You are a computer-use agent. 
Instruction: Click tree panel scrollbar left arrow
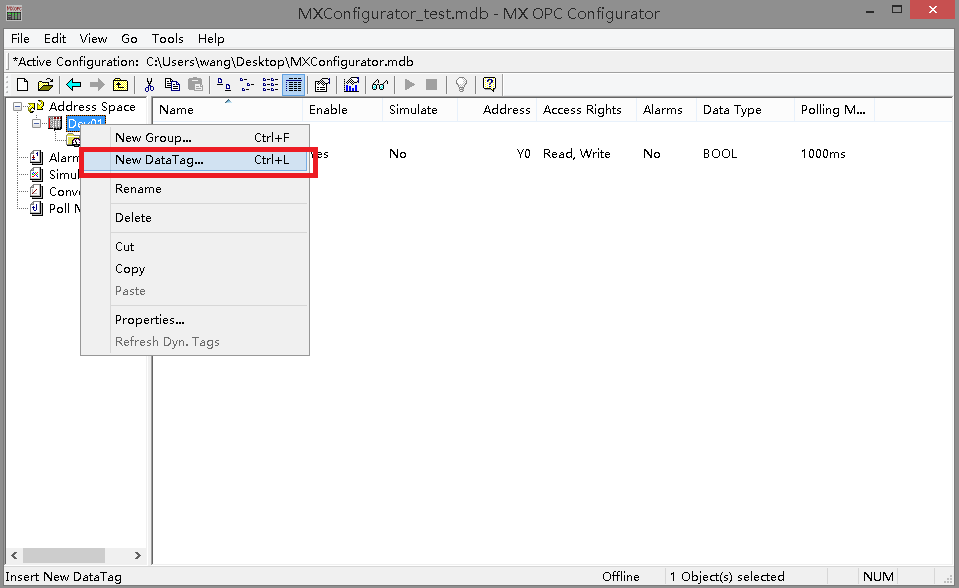(x=14, y=556)
